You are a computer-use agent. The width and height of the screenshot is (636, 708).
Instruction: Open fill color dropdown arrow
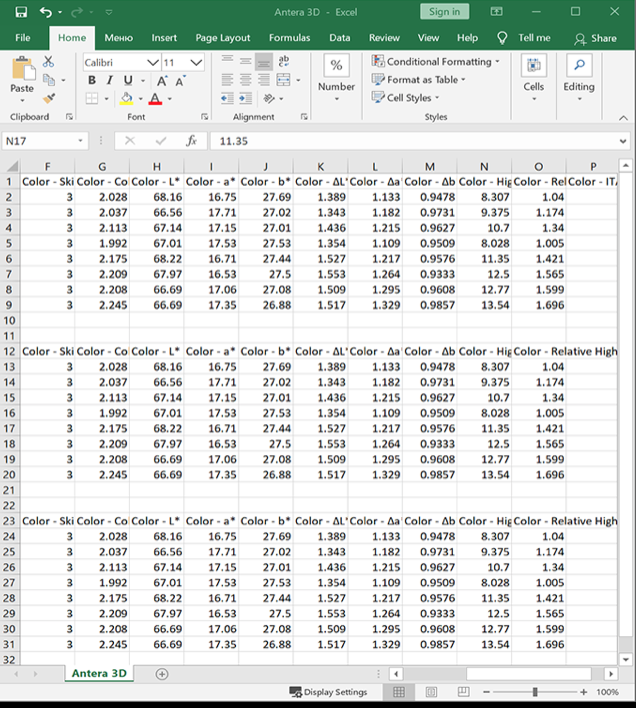pyautogui.click(x=140, y=98)
